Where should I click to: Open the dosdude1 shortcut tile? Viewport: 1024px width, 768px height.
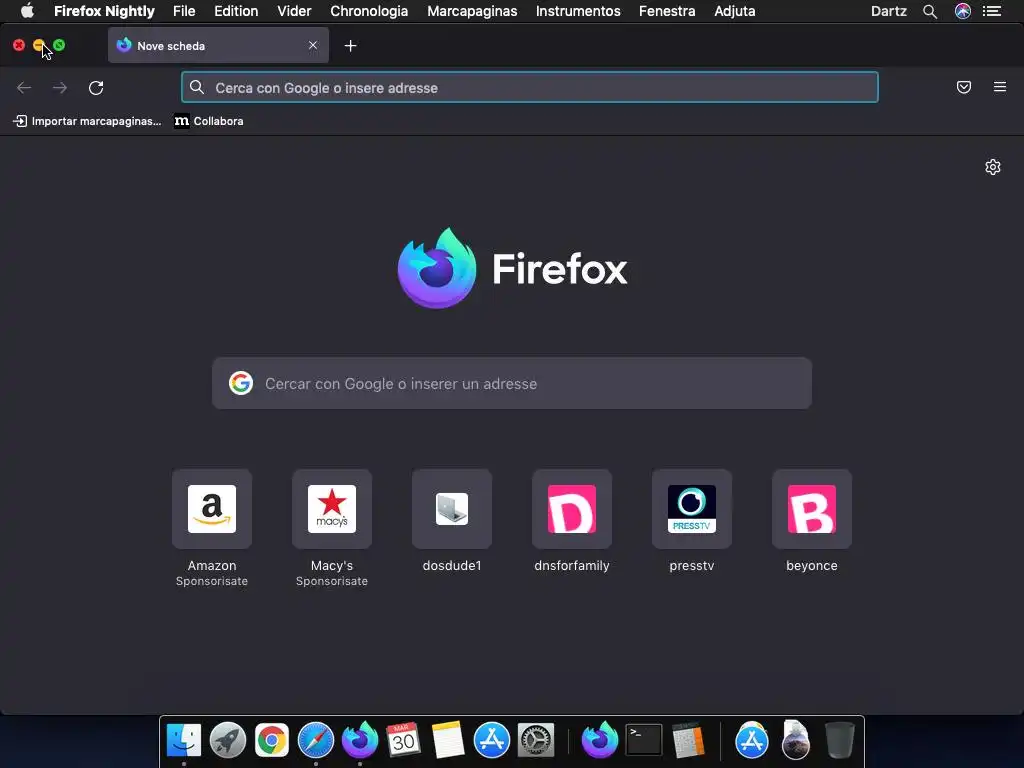(452, 509)
